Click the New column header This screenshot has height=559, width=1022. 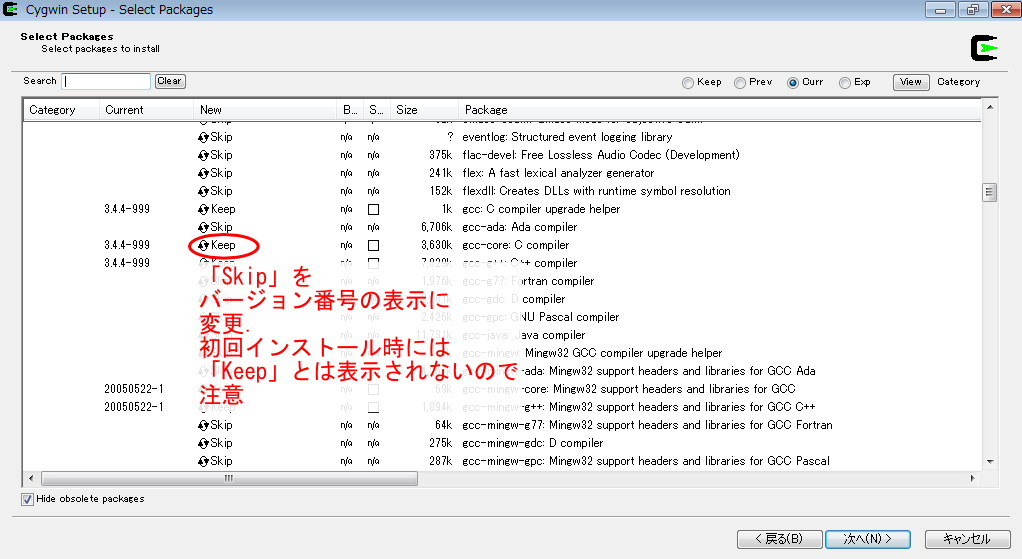click(265, 110)
